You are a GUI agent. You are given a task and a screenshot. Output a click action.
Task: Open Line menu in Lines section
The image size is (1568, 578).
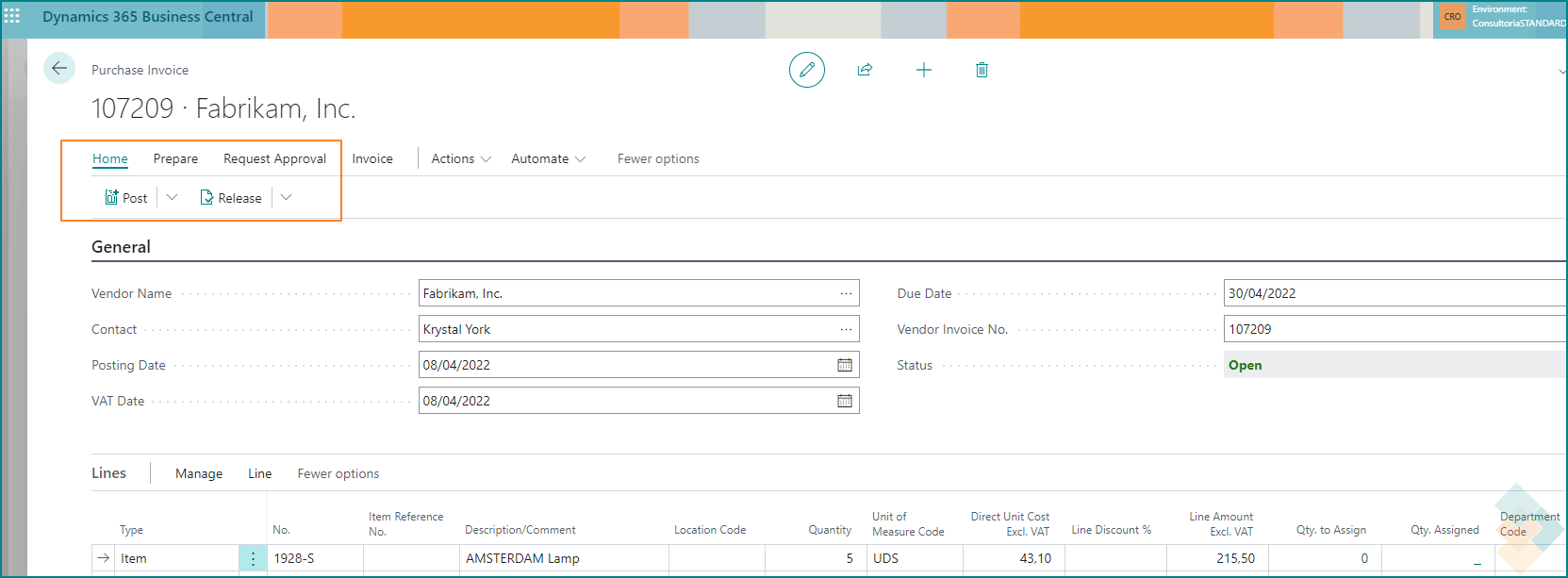259,473
